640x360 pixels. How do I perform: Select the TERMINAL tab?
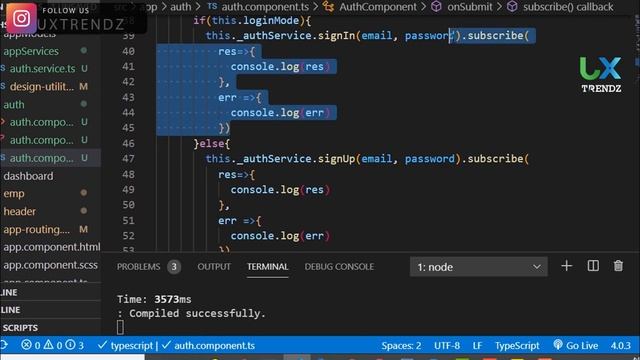267,267
